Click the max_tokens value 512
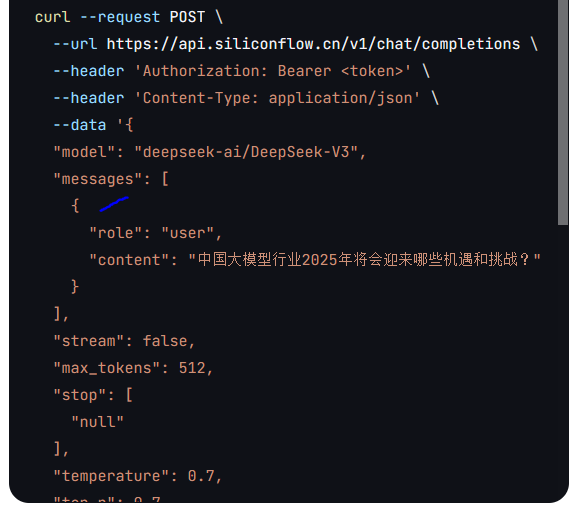The image size is (587, 505). click(x=192, y=368)
